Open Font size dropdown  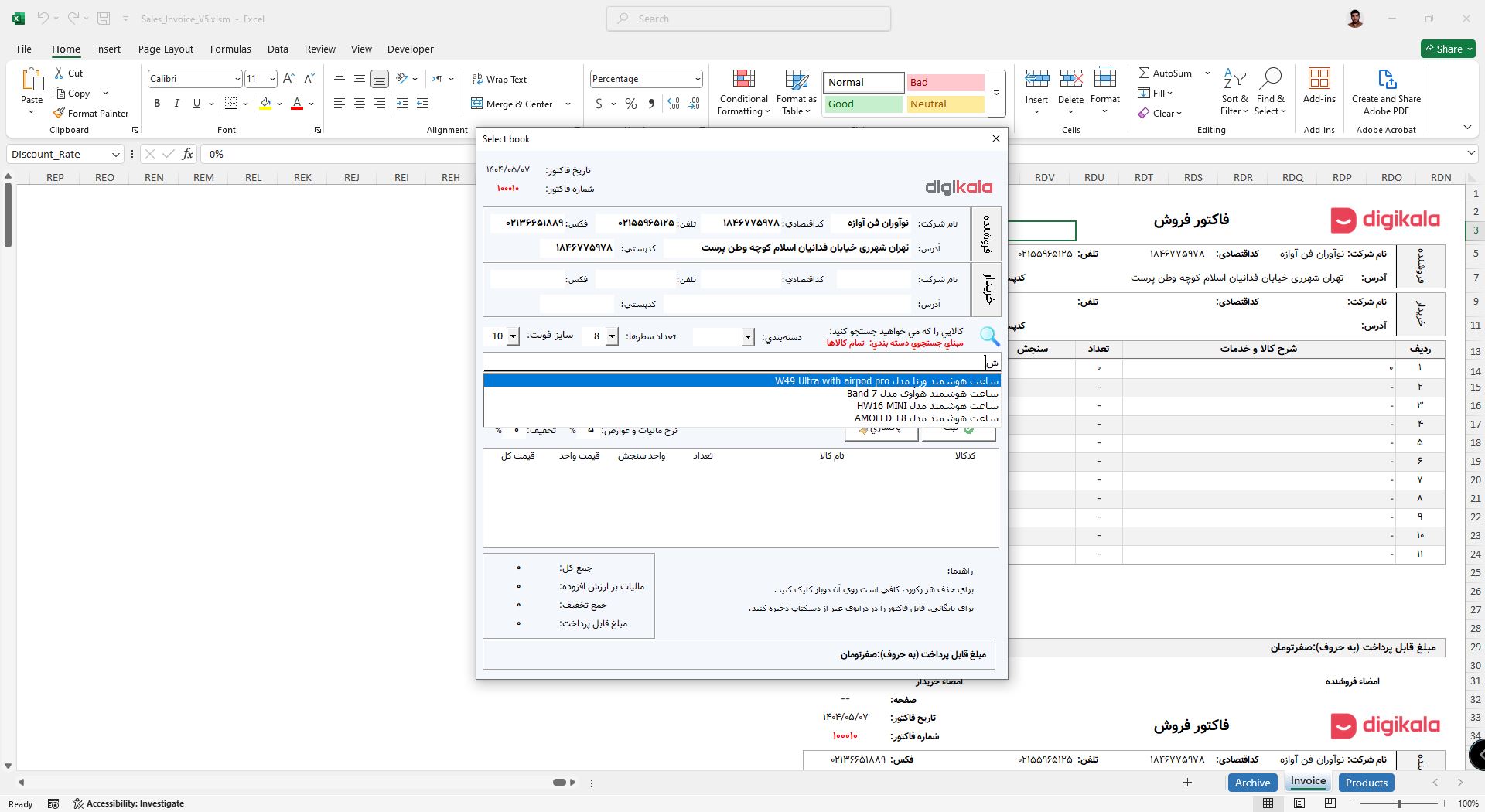[271, 79]
